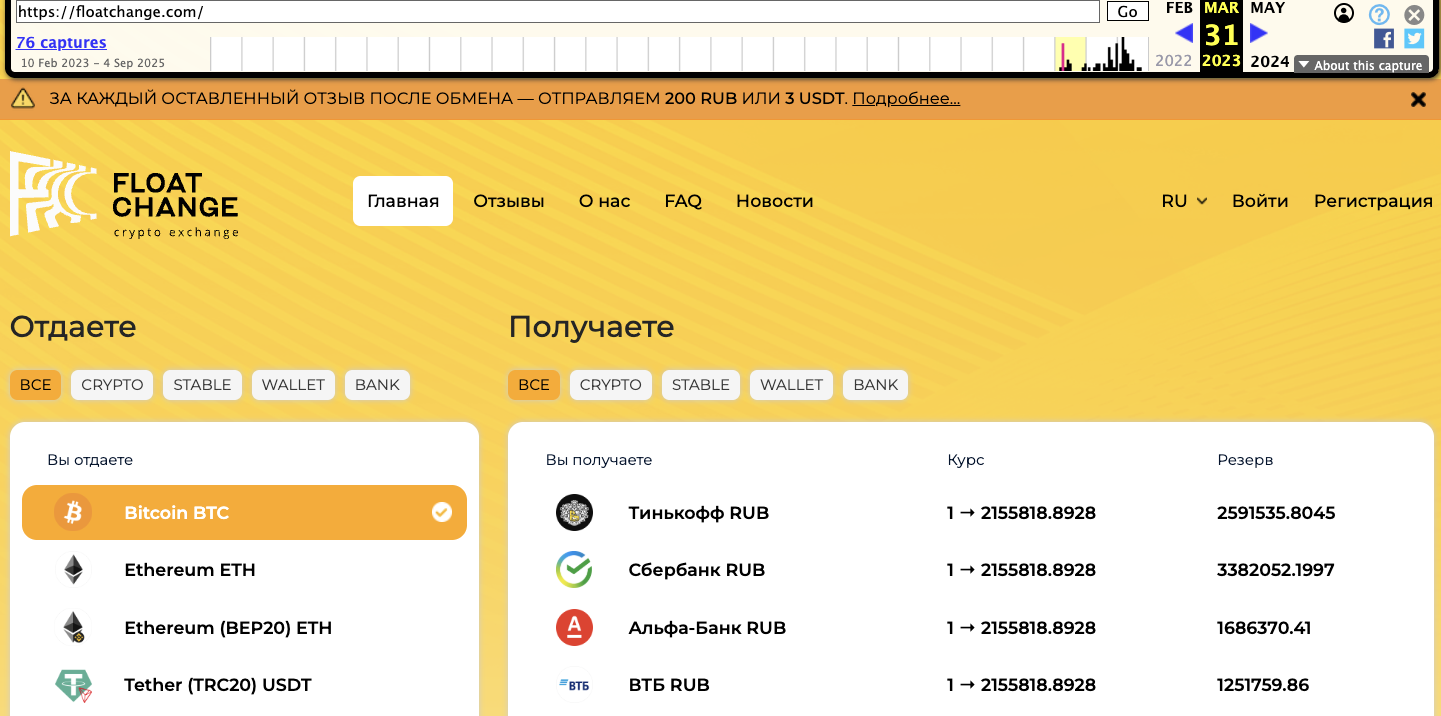Open the Отзывы menu item
Image resolution: width=1441 pixels, height=716 pixels.
click(509, 201)
